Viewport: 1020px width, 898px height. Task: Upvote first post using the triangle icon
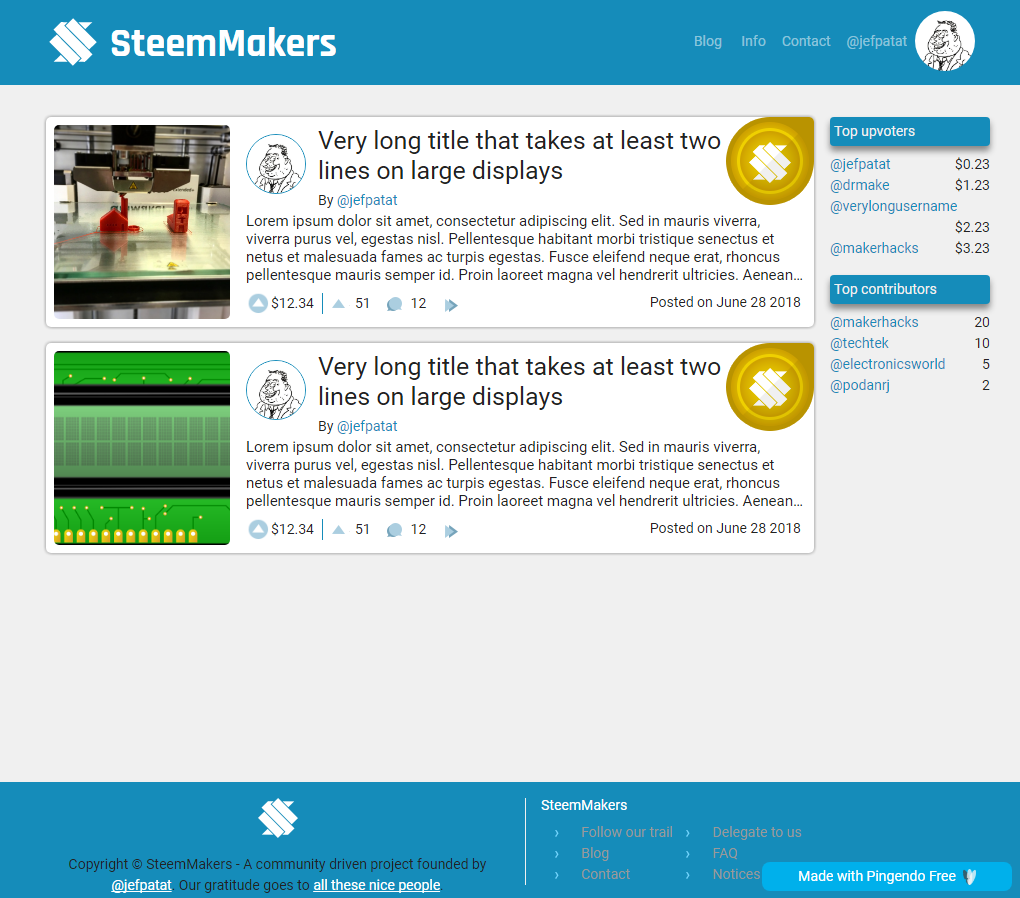(x=339, y=303)
